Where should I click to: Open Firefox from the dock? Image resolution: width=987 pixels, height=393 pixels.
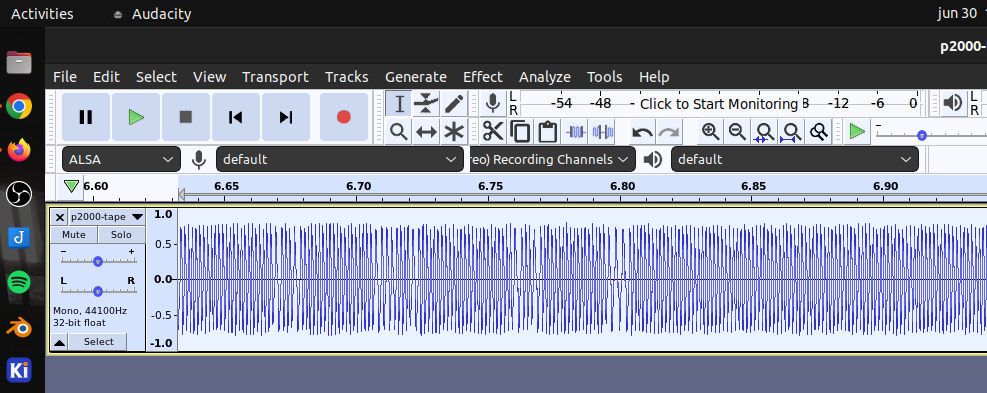tap(20, 151)
